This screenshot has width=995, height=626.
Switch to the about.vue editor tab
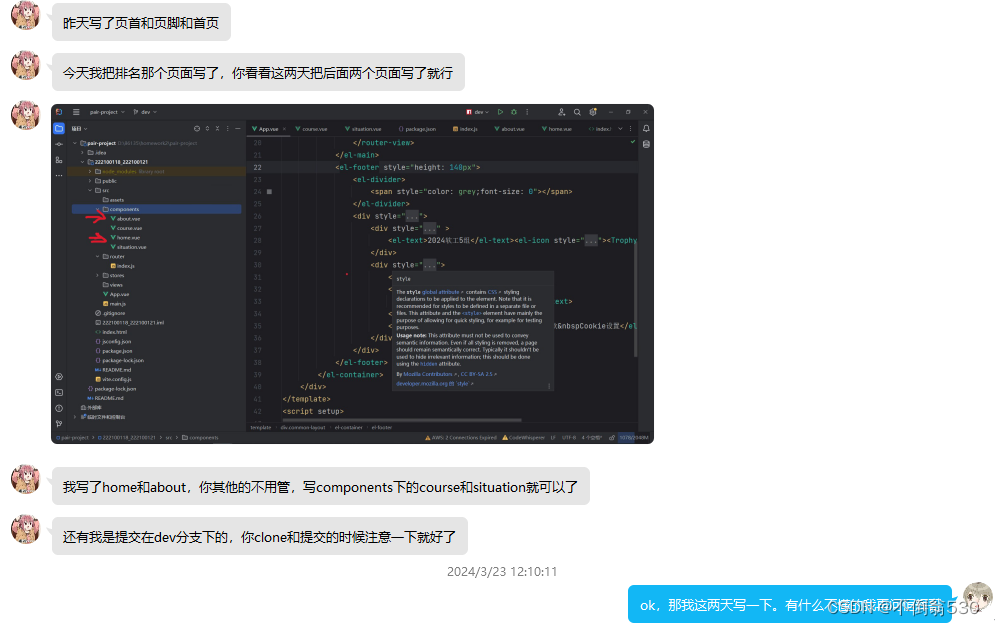[510, 129]
